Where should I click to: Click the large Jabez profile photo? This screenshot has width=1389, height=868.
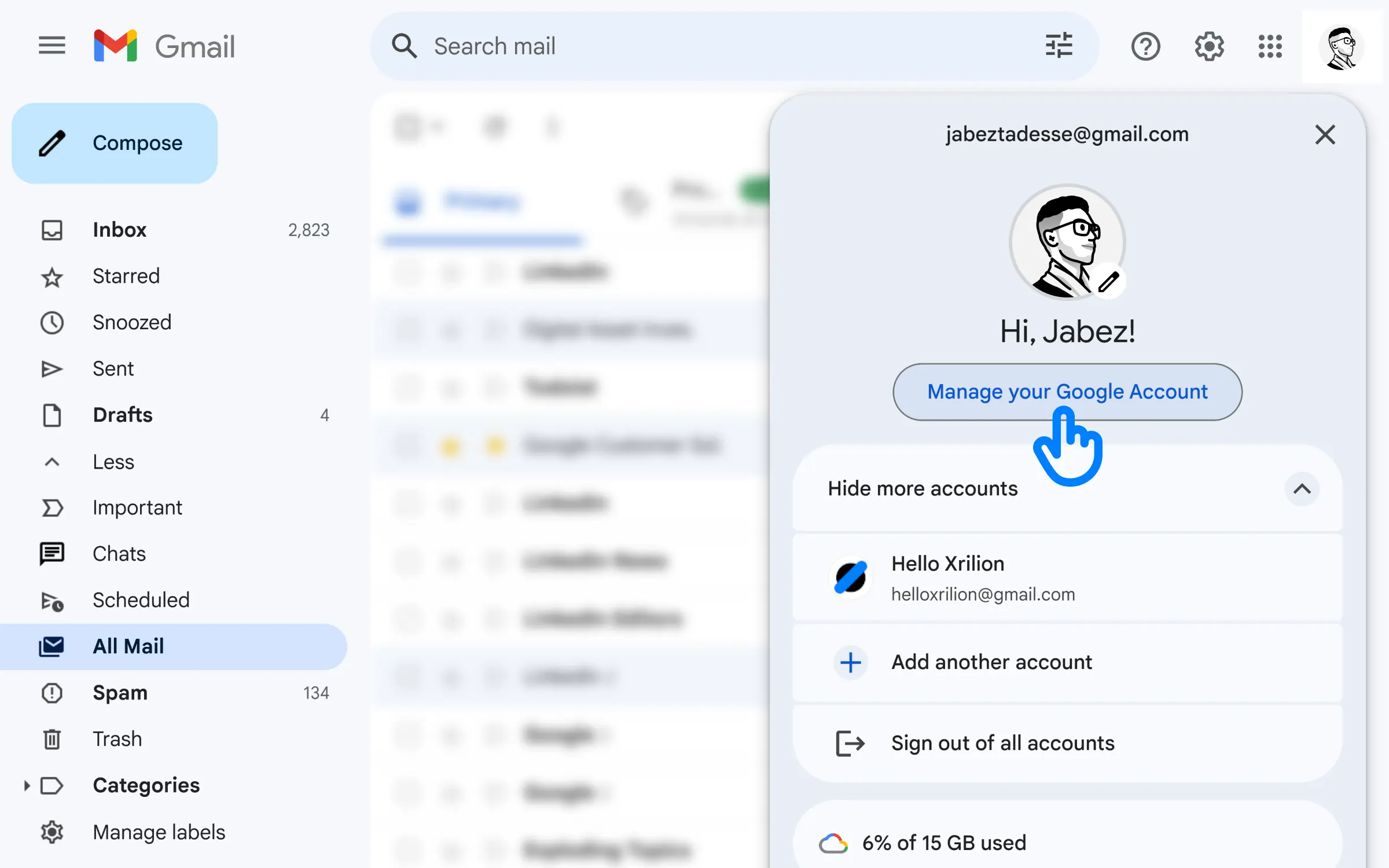pyautogui.click(x=1067, y=242)
